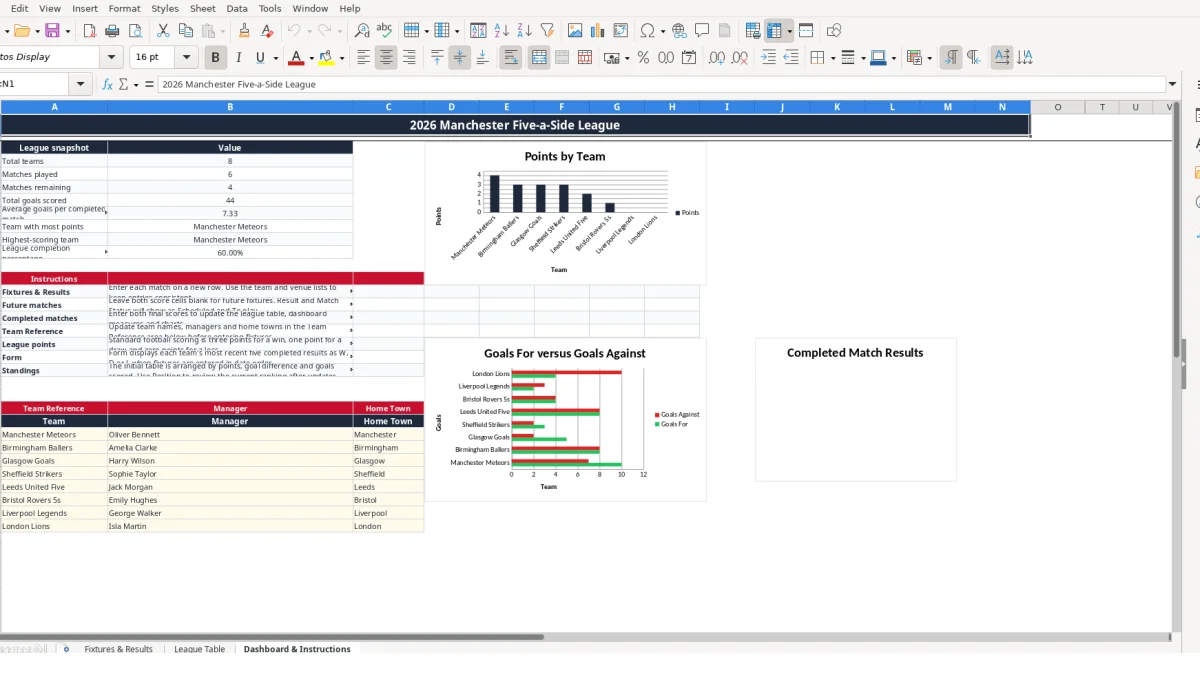Click the Save document icon

52,31
